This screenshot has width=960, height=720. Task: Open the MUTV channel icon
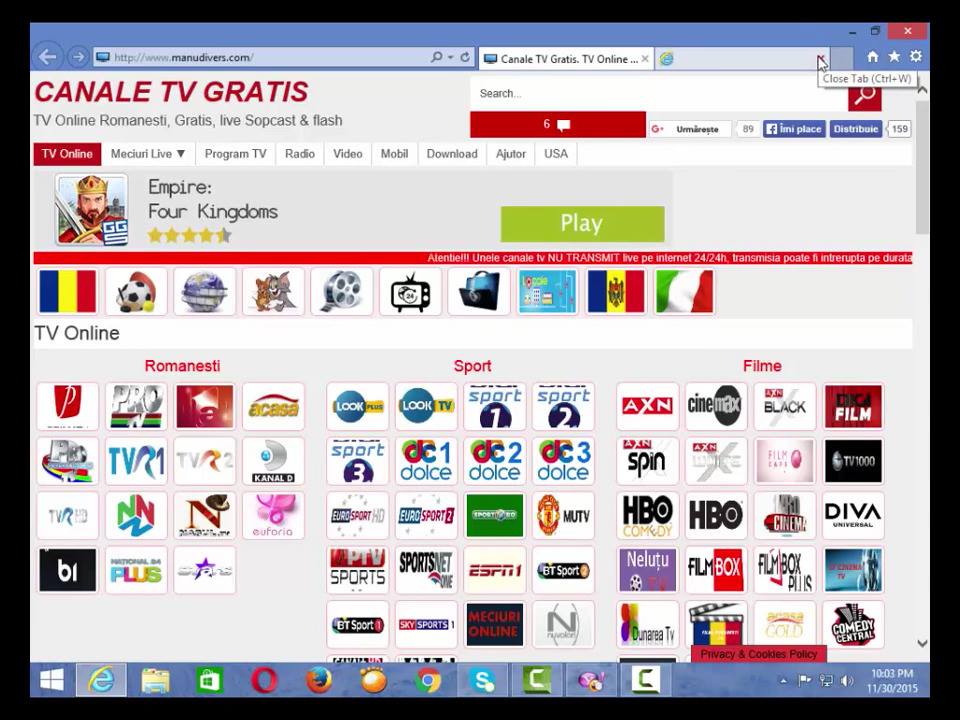click(563, 516)
